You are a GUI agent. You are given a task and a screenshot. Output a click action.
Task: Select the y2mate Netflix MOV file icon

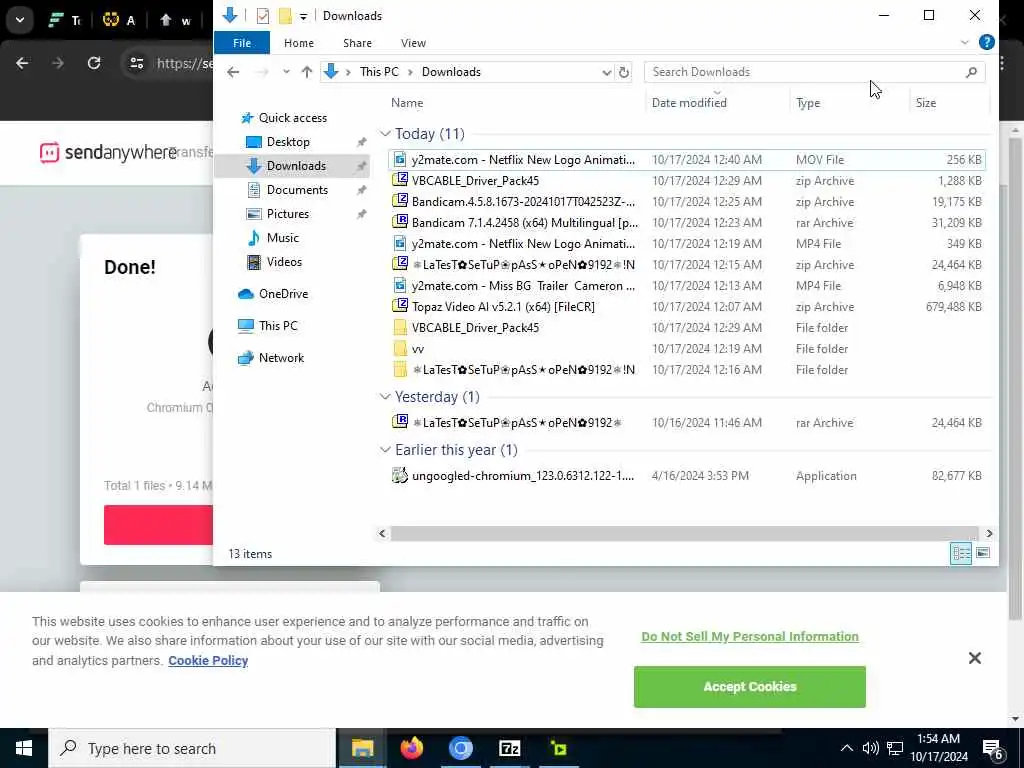click(400, 159)
